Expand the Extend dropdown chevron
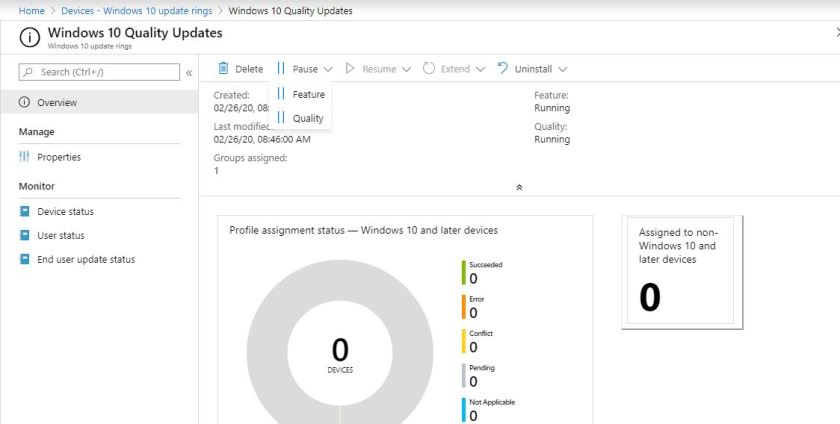This screenshot has width=840, height=424. tap(480, 69)
